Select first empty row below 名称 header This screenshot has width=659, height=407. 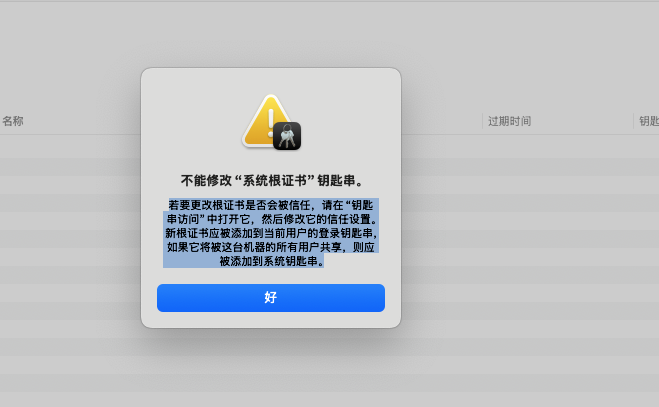click(x=70, y=144)
